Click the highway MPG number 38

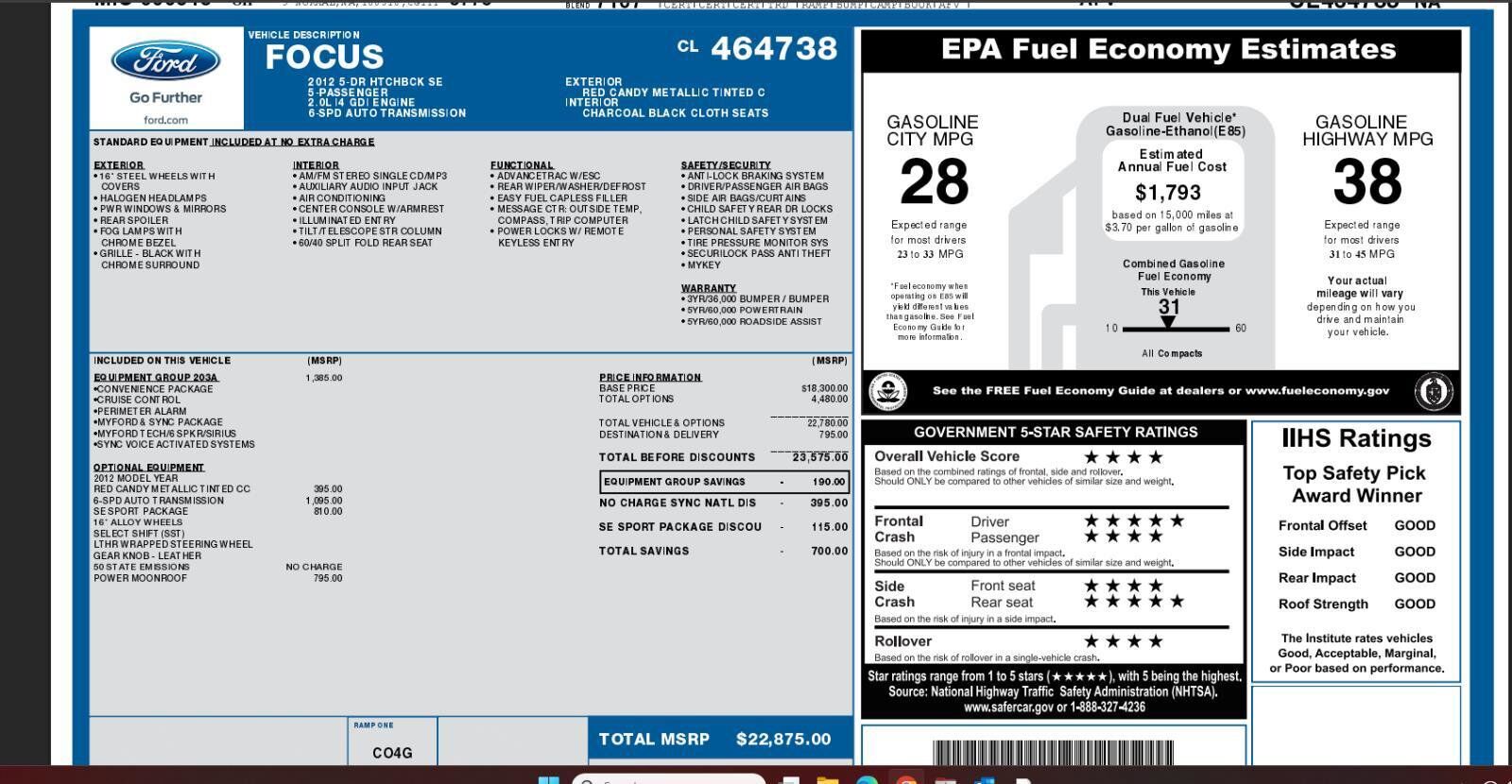(x=1366, y=182)
